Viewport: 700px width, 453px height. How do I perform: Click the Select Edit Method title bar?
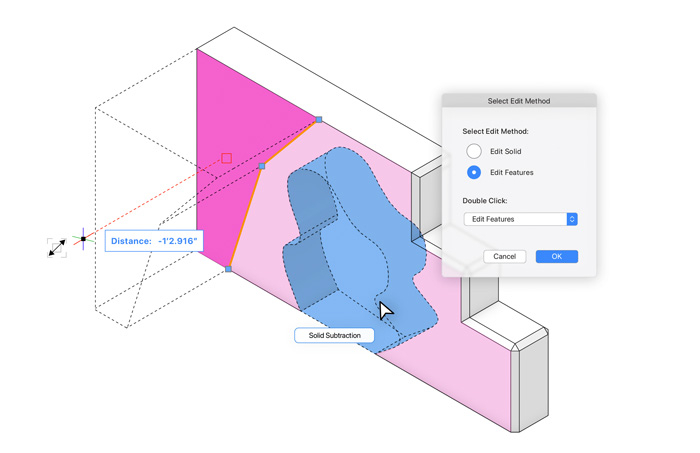coord(518,101)
